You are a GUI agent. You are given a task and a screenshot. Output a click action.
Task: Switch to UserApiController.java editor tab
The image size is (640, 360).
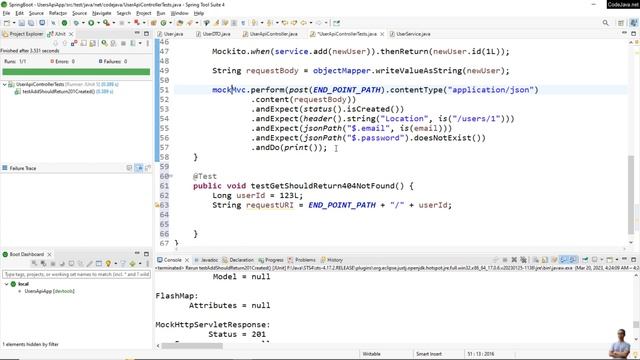click(270, 34)
